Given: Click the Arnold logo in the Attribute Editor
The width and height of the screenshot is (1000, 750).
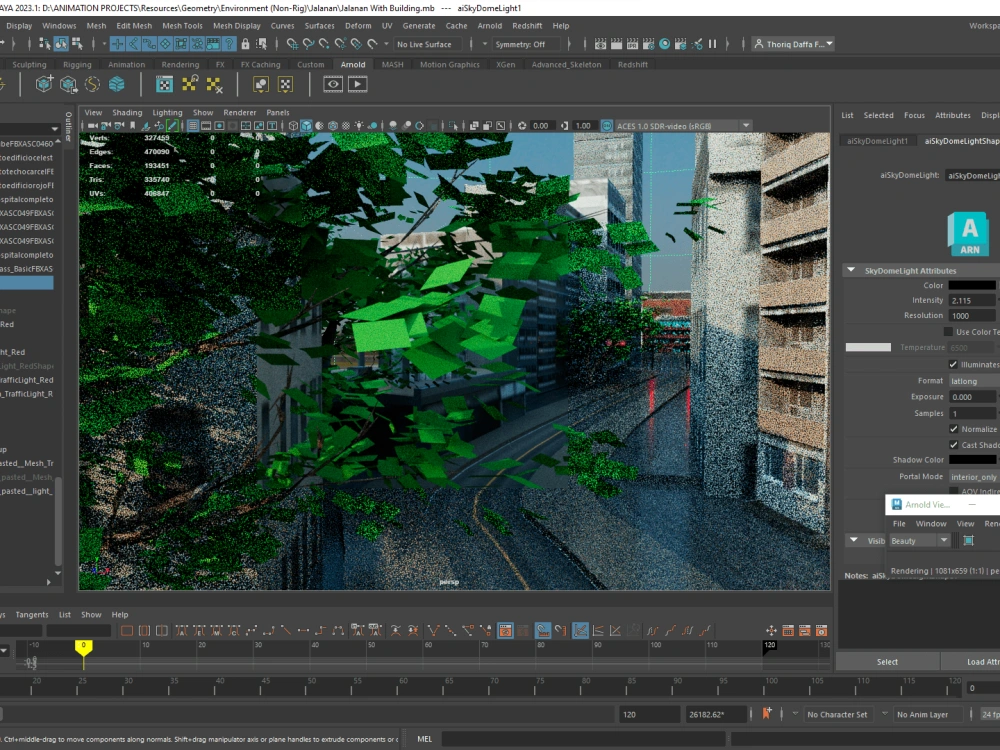Looking at the screenshot, I should (x=968, y=235).
